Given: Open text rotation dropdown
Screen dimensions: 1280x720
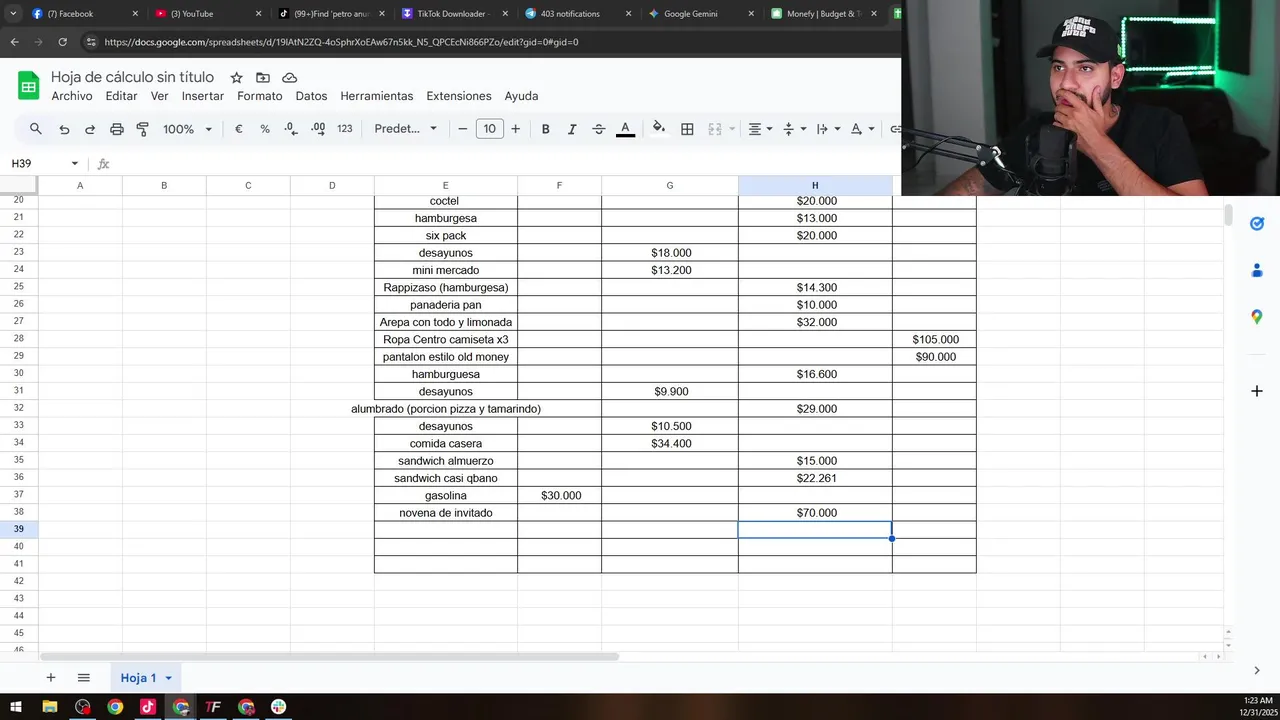Looking at the screenshot, I should point(862,129).
